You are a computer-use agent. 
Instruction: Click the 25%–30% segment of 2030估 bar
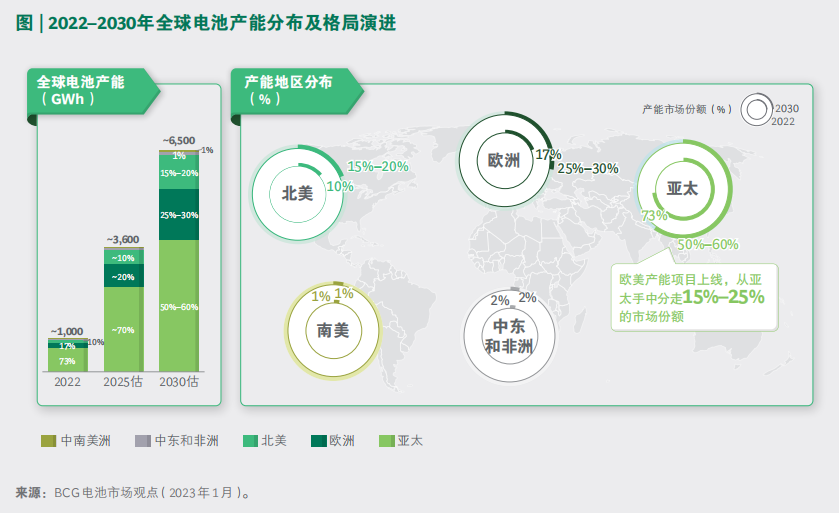click(179, 215)
